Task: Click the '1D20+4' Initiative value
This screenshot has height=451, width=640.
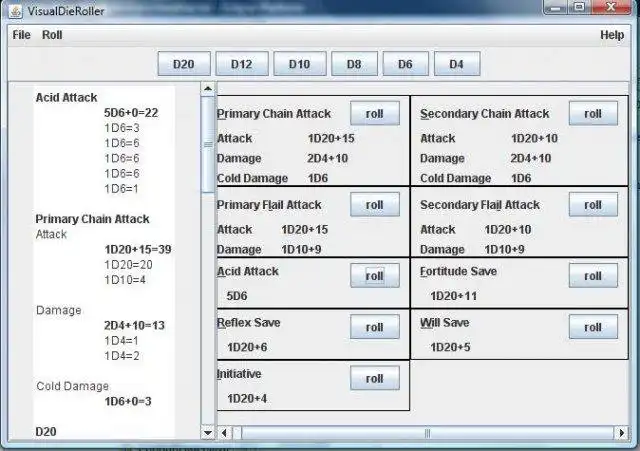Action: point(247,398)
